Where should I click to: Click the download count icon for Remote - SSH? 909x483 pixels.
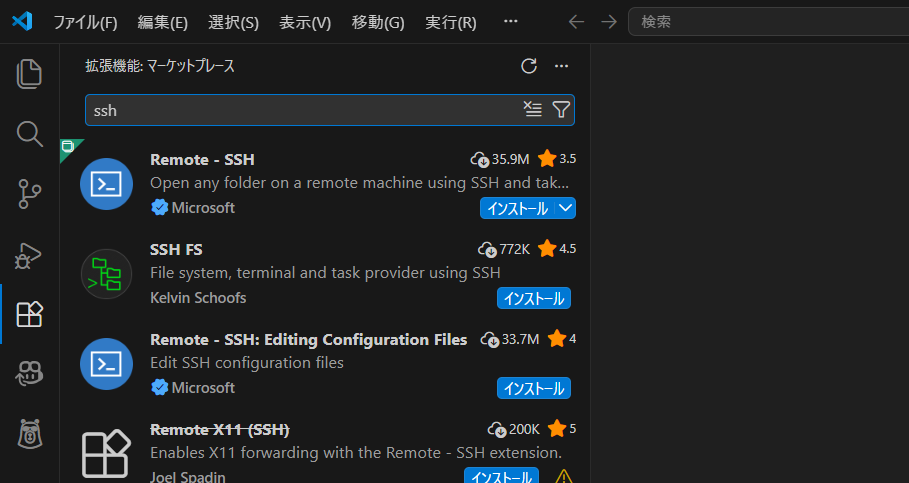[480, 159]
